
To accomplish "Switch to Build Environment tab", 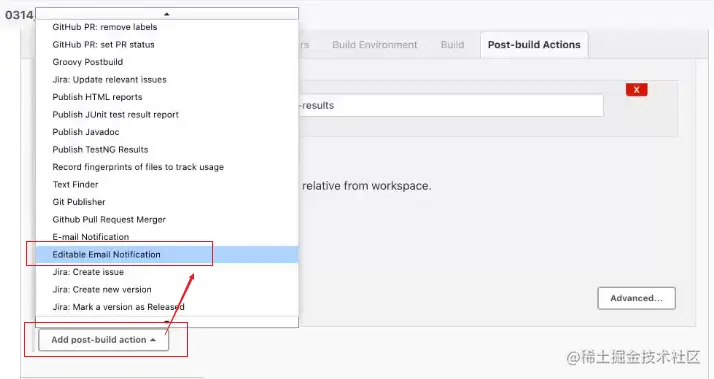I will pyautogui.click(x=375, y=45).
